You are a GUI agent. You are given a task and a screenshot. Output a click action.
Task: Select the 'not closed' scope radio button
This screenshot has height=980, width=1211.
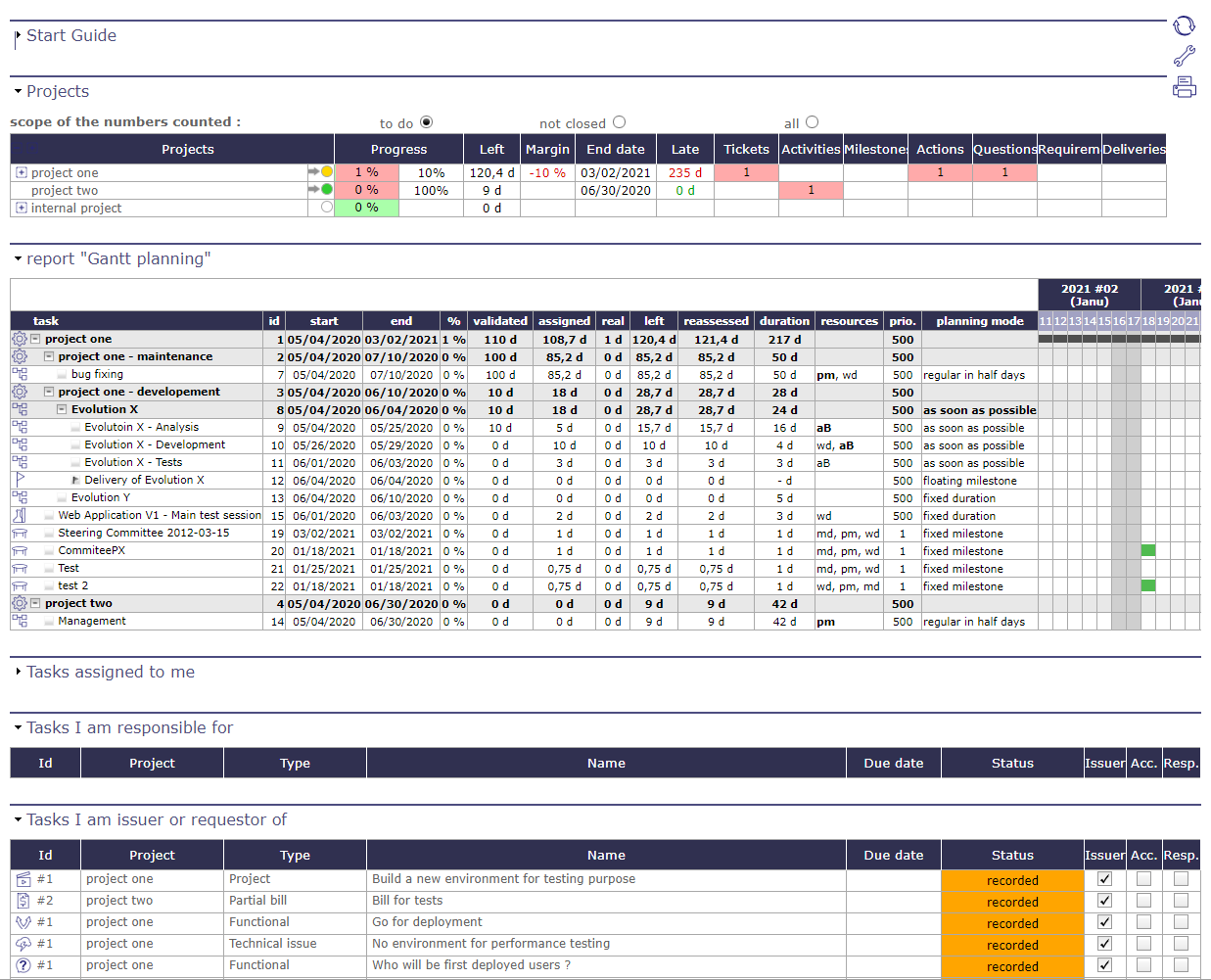click(619, 122)
